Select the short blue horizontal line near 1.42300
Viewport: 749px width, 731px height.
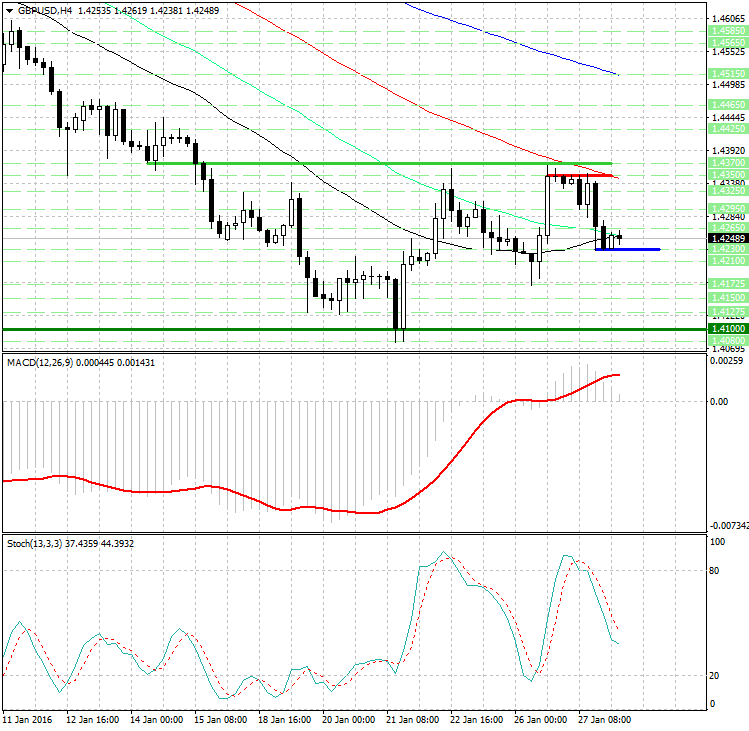coord(627,249)
